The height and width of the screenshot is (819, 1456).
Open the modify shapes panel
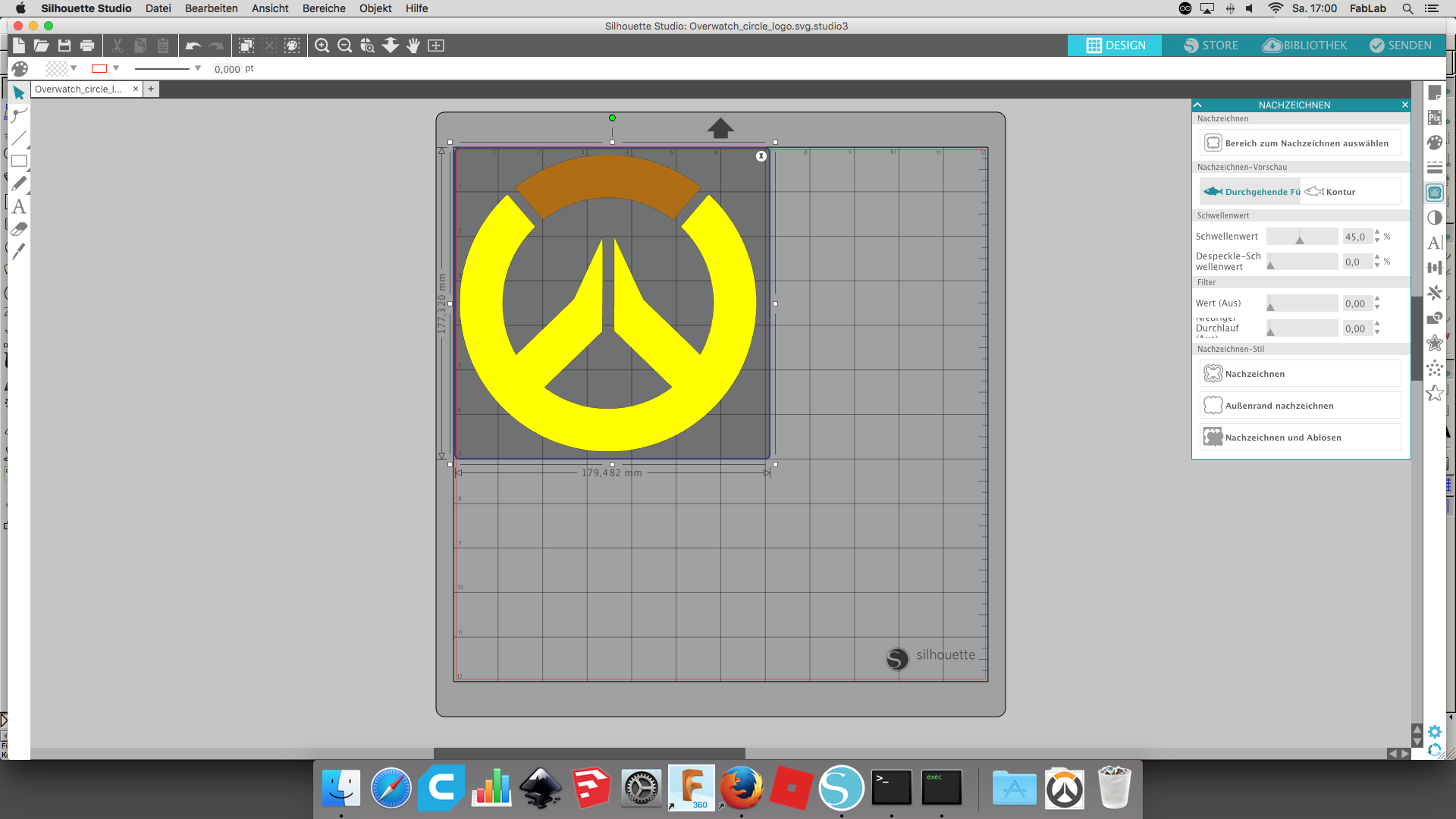point(1434,318)
